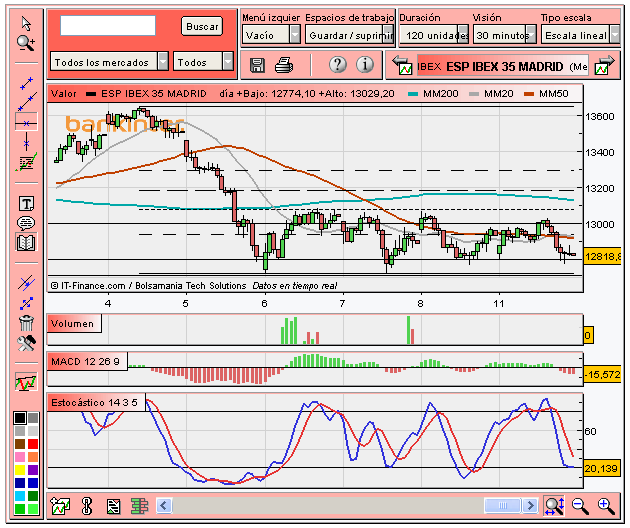Image resolution: width=630 pixels, height=528 pixels.
Task: Click the MM200 legend label
Action: click(440, 94)
